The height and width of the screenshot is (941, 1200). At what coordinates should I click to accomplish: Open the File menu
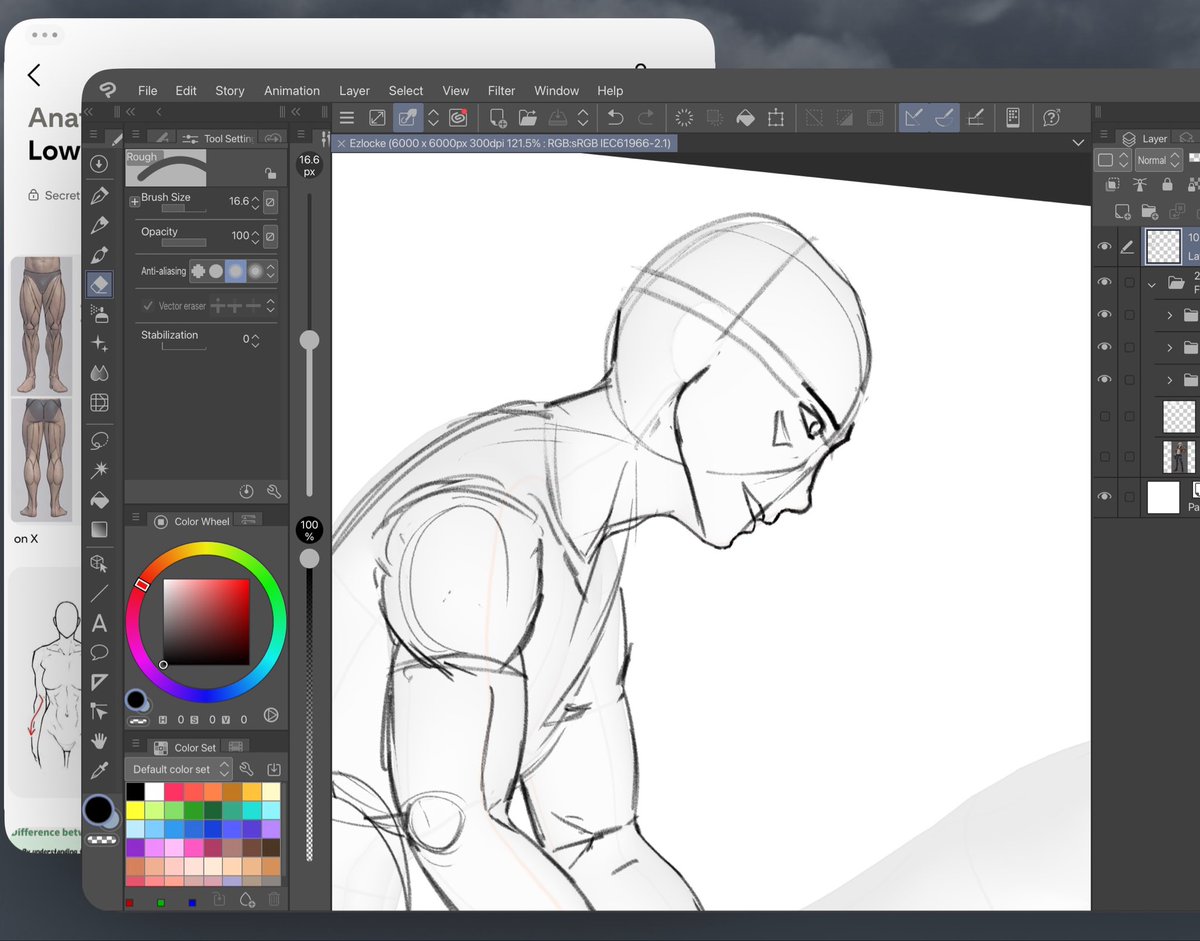148,90
